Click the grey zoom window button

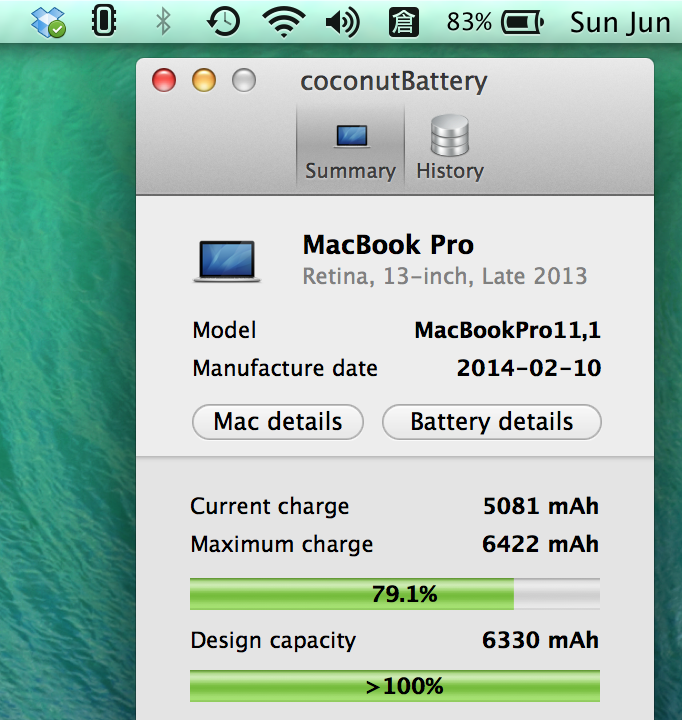244,80
